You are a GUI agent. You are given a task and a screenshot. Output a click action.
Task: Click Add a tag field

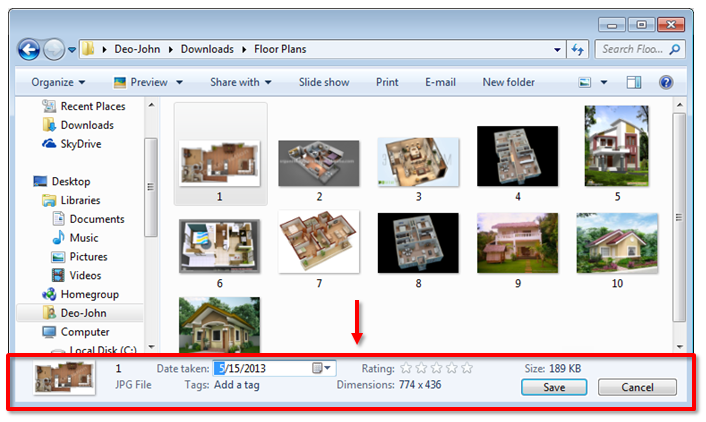click(x=237, y=385)
